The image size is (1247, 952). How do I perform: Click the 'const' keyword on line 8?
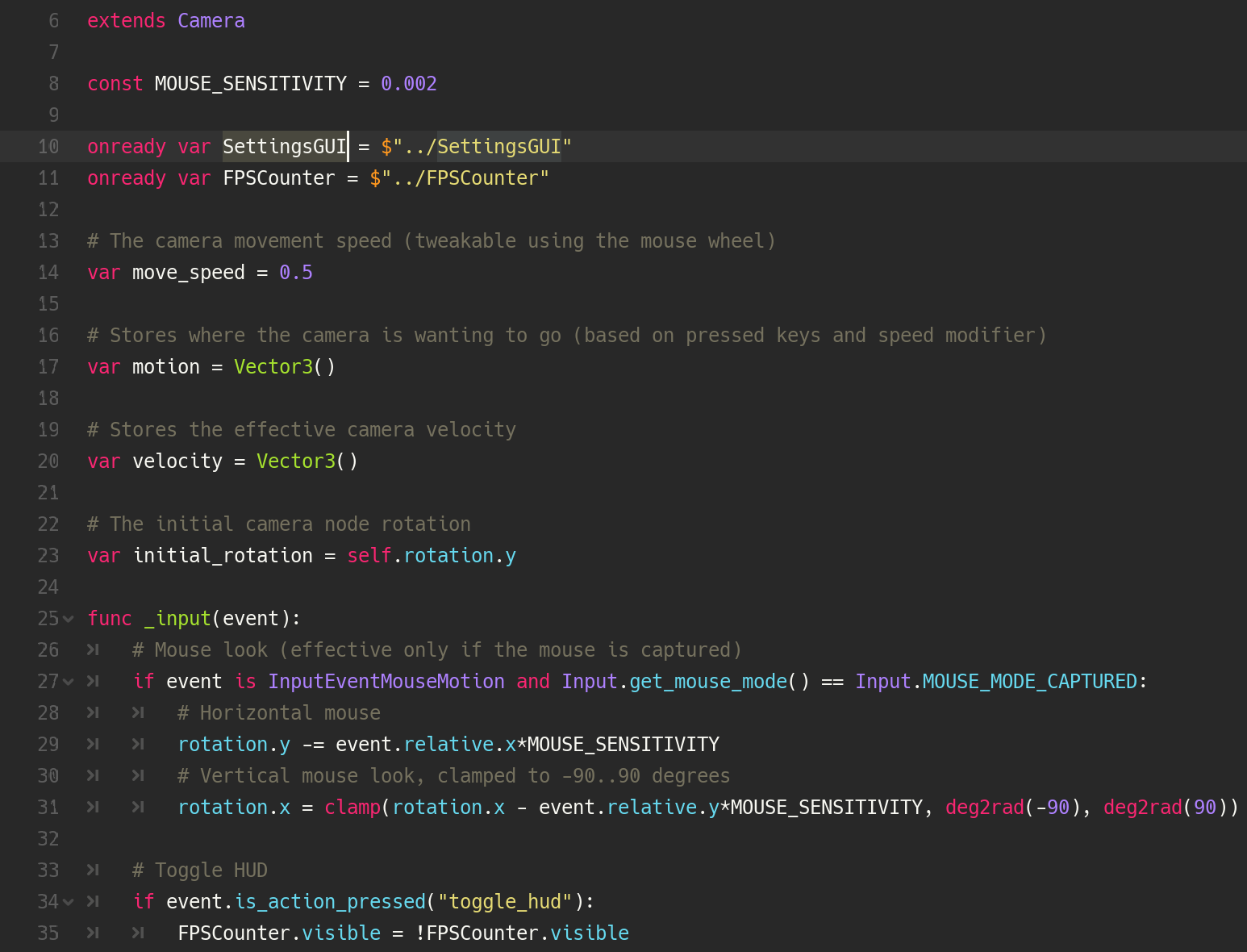click(x=115, y=84)
